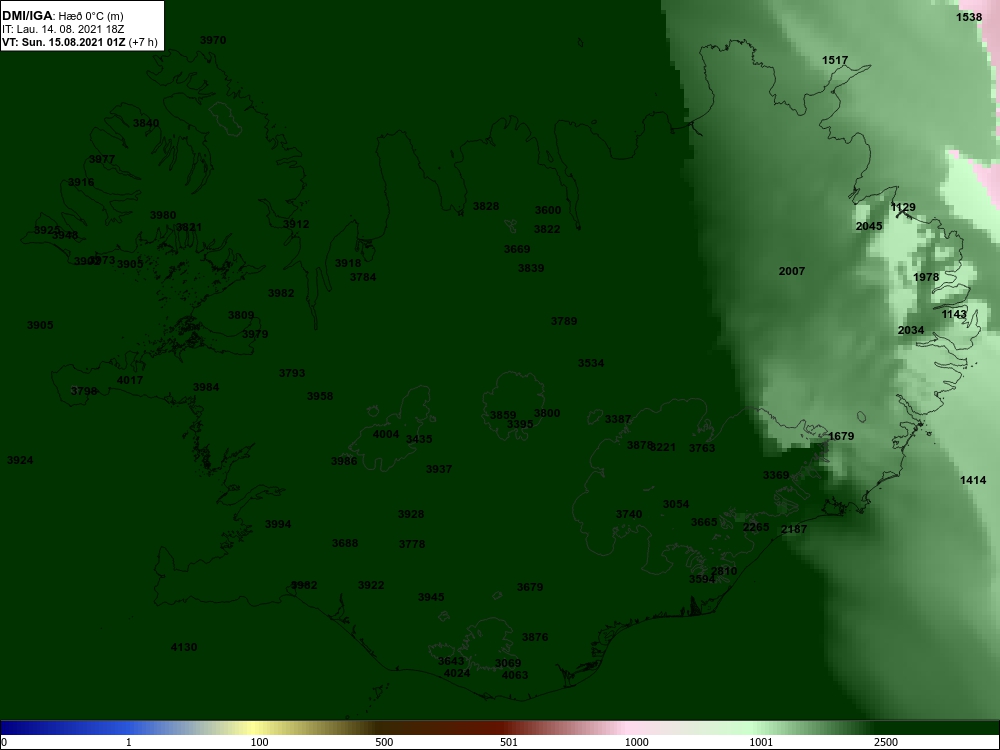Viewport: 1000px width, 750px height.
Task: Click the map value 1517
Action: tap(835, 61)
